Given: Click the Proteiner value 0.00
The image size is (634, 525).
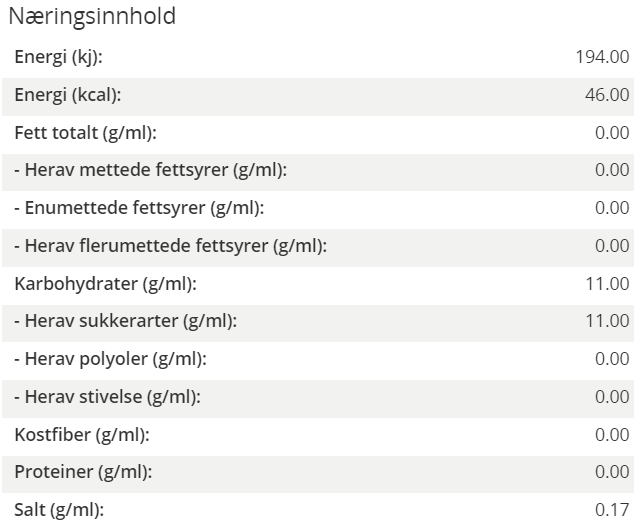Looking at the screenshot, I should click(612, 472).
